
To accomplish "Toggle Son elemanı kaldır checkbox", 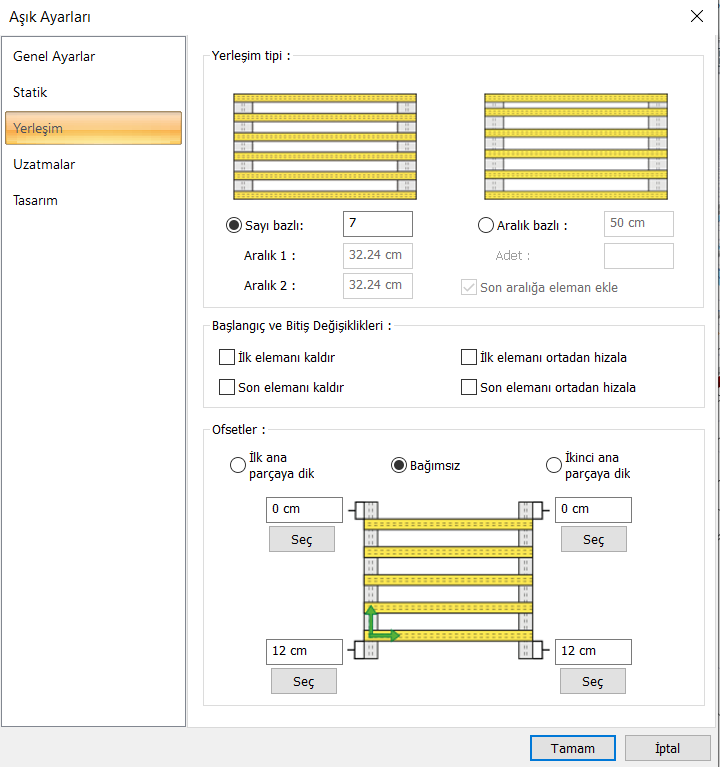I will click(226, 387).
